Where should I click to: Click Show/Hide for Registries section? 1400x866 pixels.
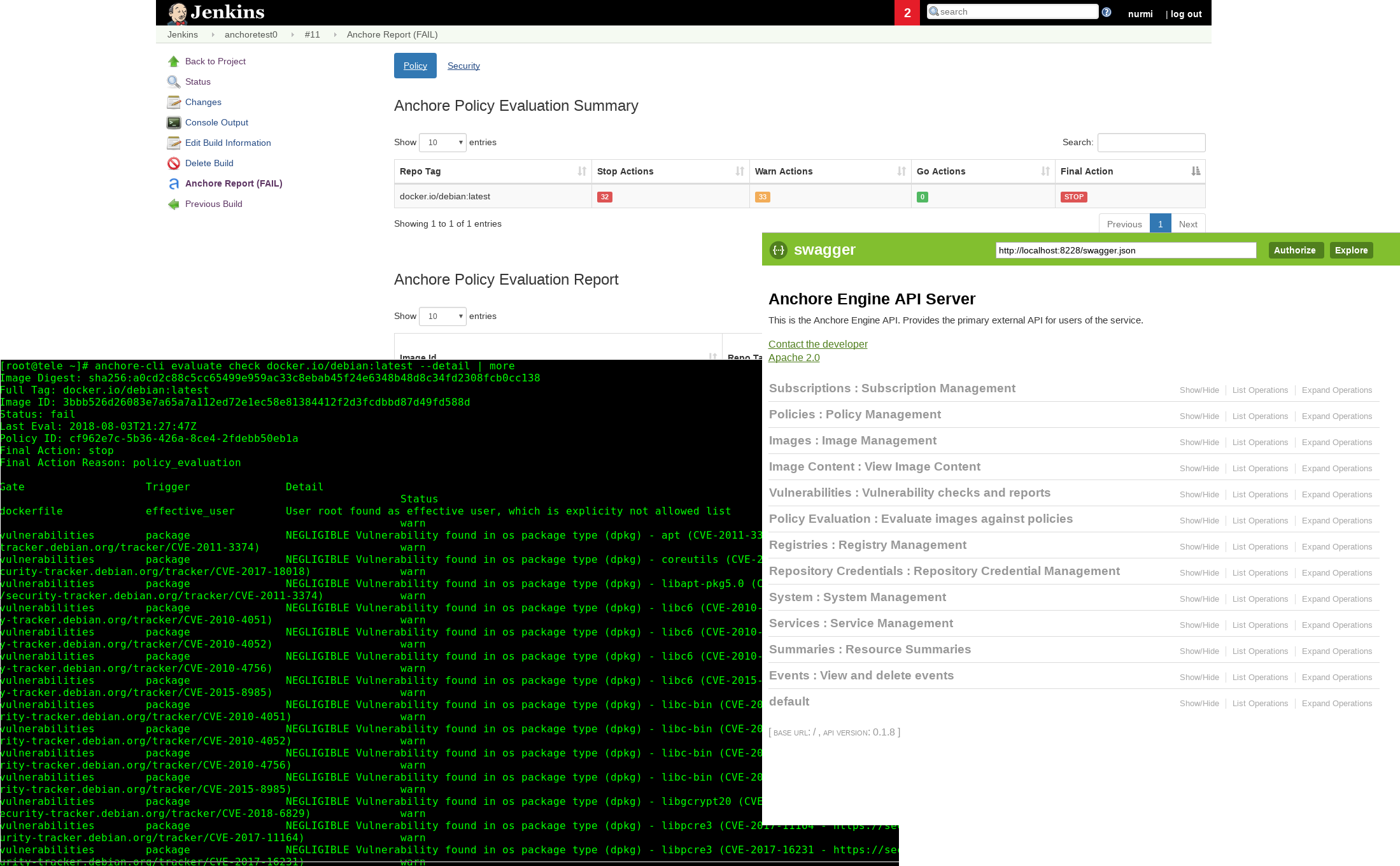1199,547
